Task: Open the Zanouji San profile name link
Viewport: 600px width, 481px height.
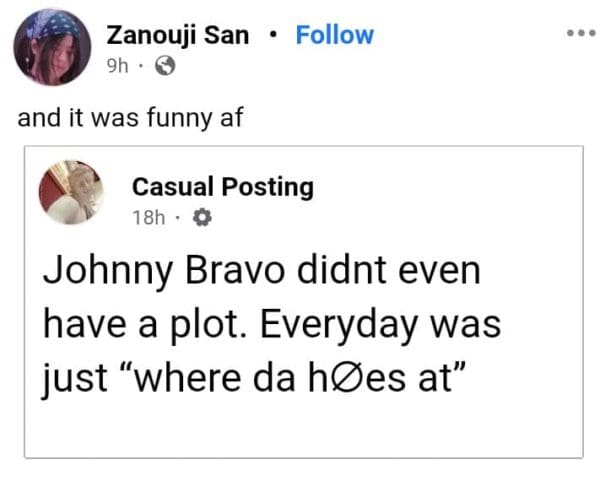Action: click(179, 35)
